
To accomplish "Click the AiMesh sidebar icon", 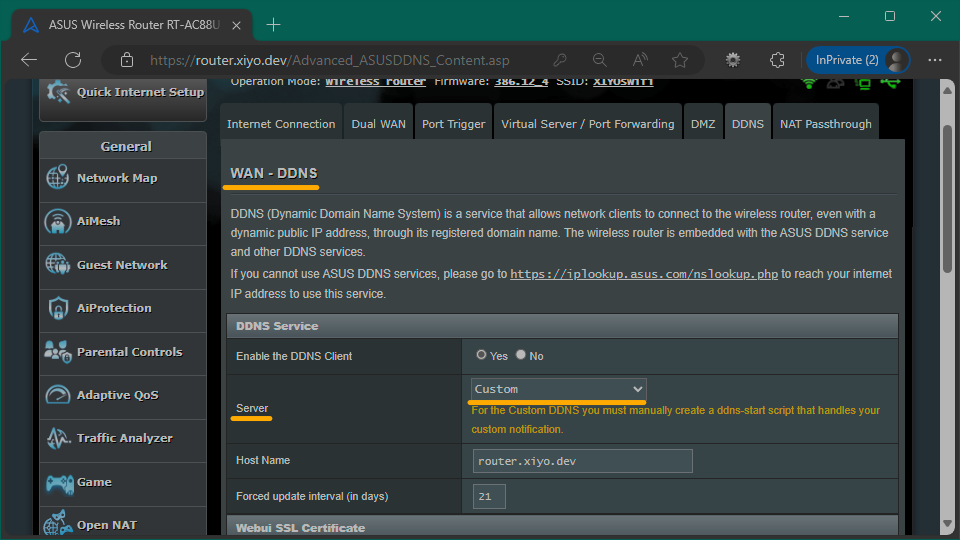I will click(58, 221).
